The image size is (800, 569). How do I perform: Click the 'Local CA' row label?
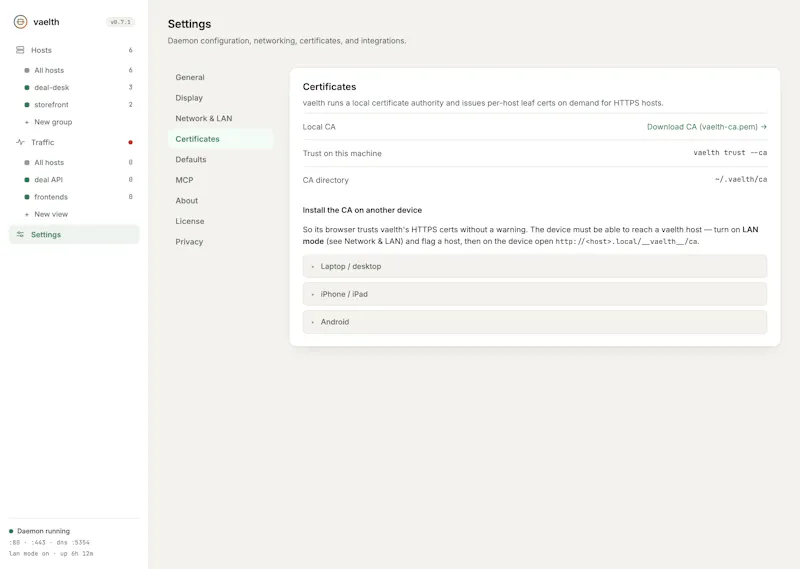[x=319, y=127]
